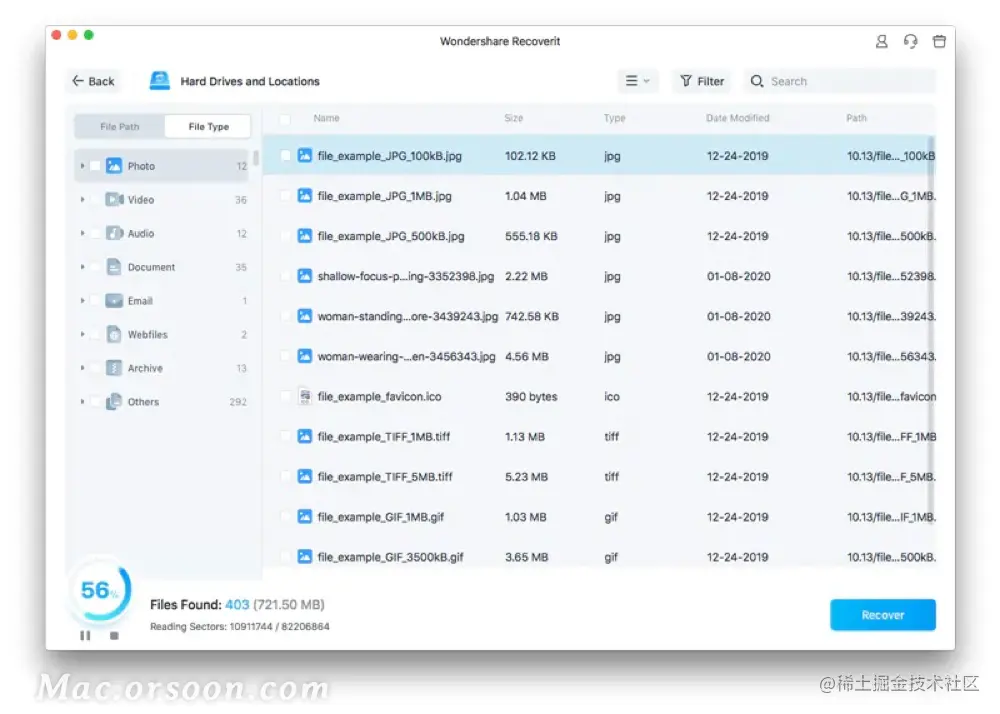Click the Photo category icon
This screenshot has height=714, width=1000.
114,166
